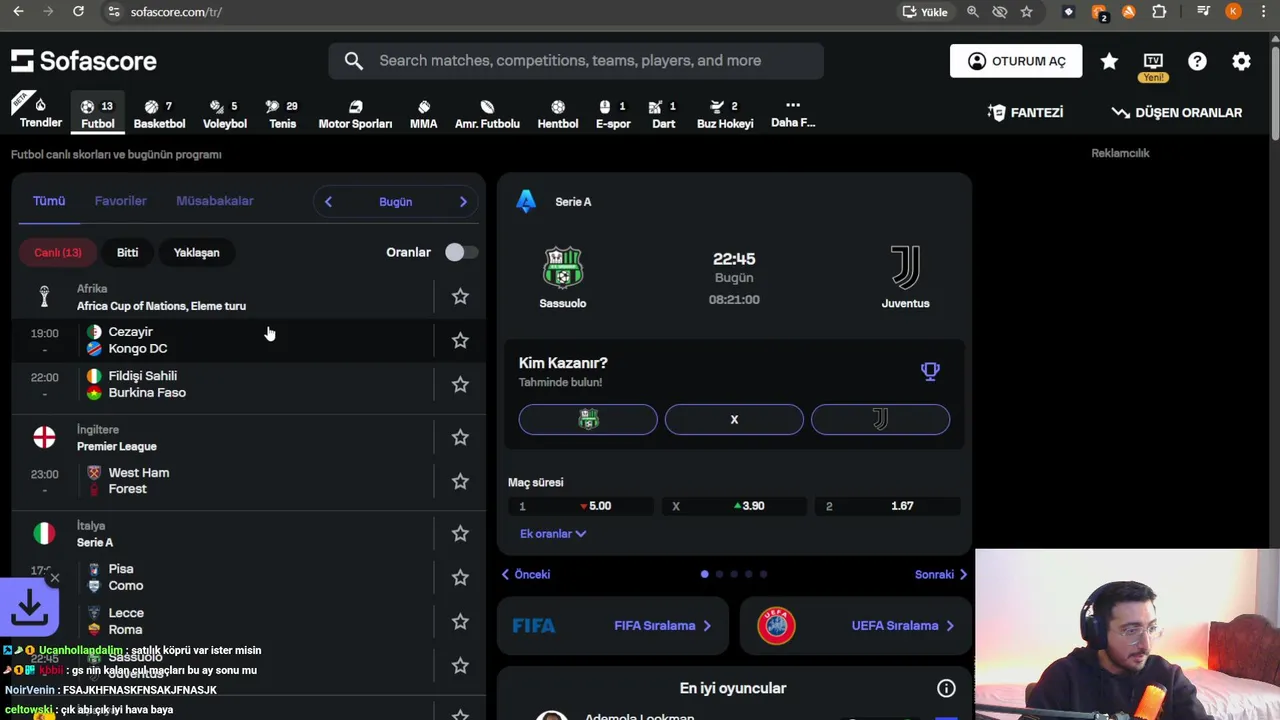The image size is (1280, 720).
Task: Open the Amr. Futbolu category
Action: (487, 113)
